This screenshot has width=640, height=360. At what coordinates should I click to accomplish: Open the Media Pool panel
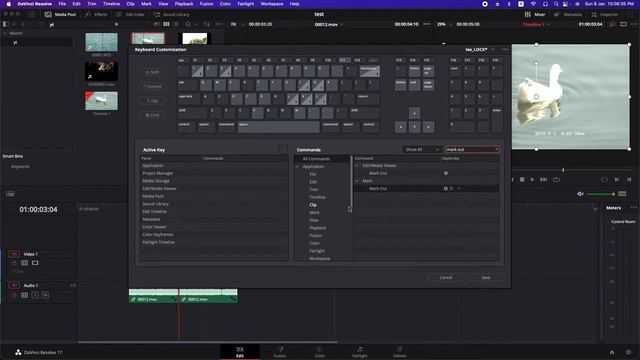point(60,14)
